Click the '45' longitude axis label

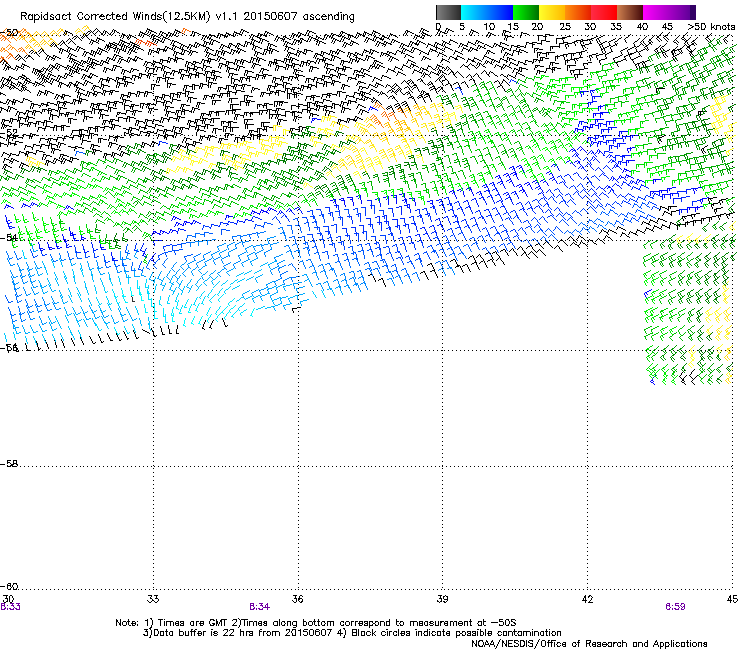click(x=732, y=599)
